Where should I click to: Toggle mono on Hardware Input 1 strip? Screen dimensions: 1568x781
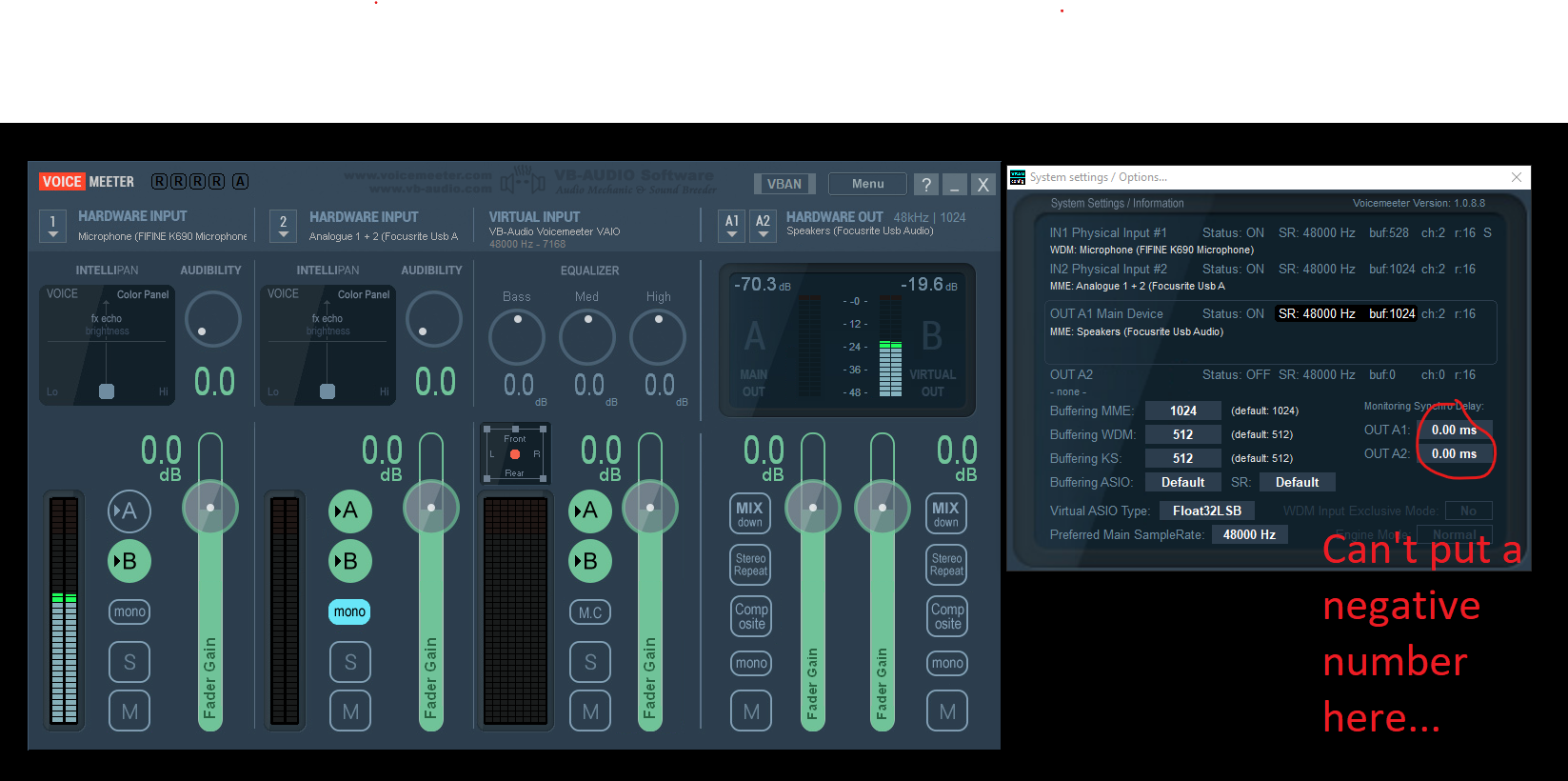[129, 611]
